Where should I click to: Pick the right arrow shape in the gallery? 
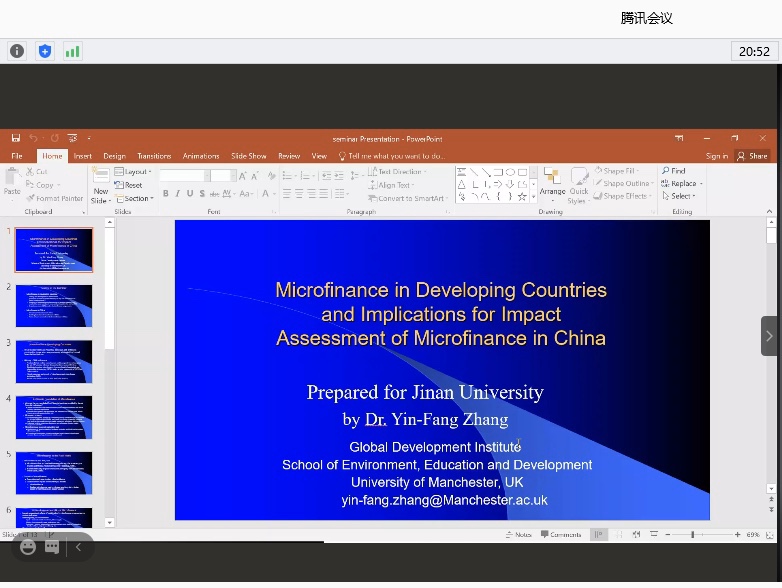[498, 185]
